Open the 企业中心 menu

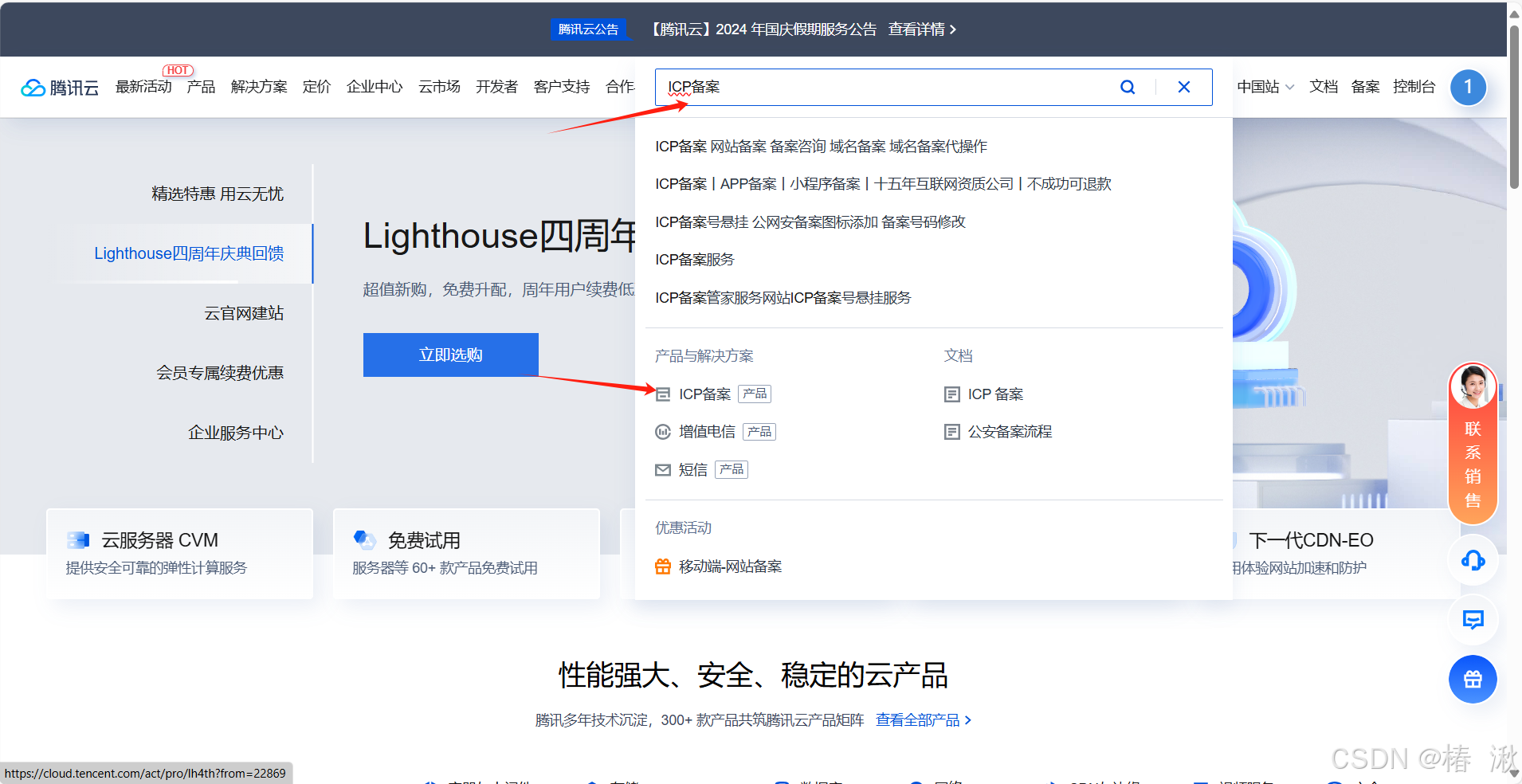tap(375, 87)
